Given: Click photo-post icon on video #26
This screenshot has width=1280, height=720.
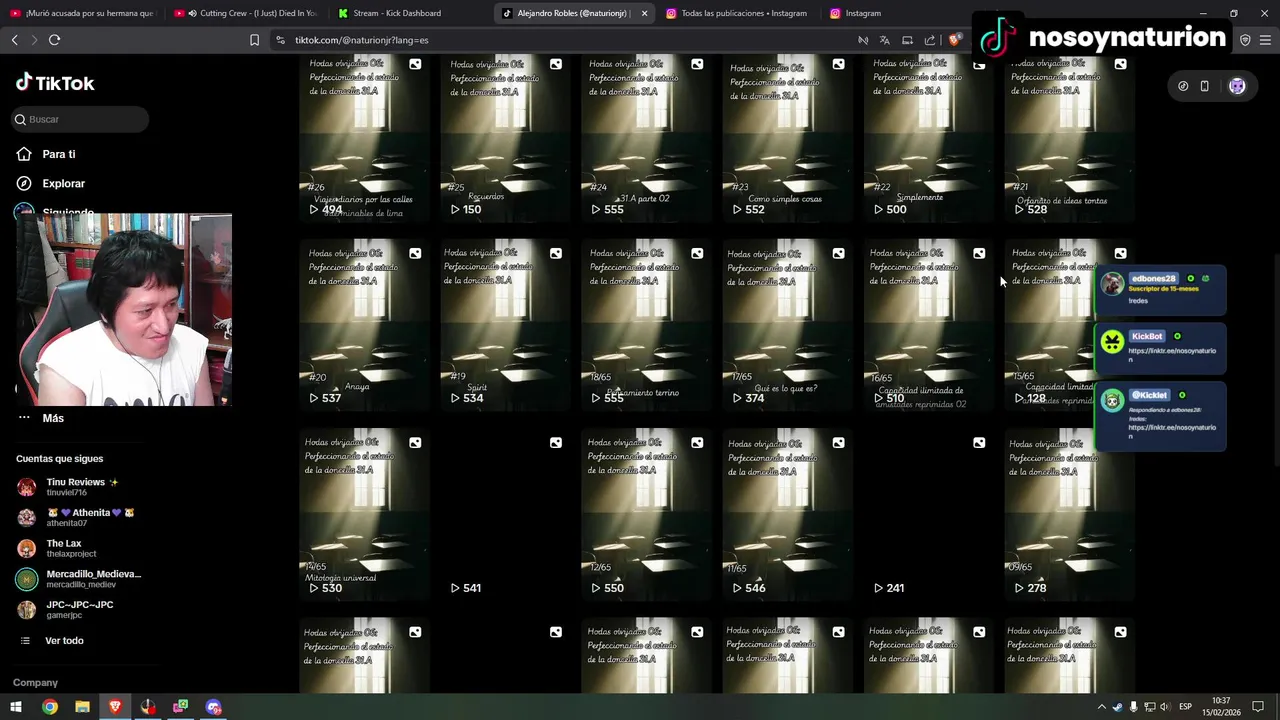Looking at the screenshot, I should pos(415,64).
